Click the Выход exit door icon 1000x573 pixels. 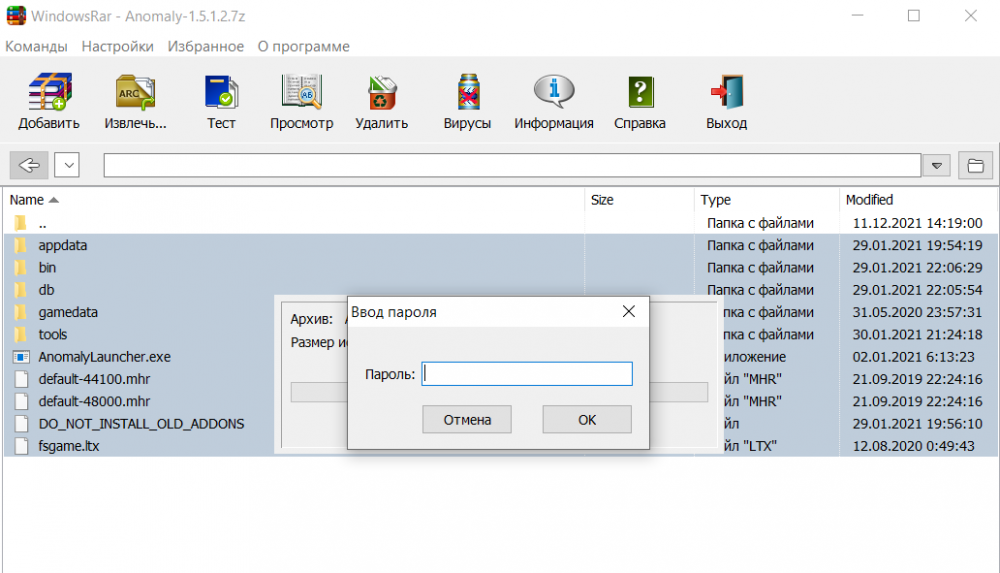[x=727, y=93]
